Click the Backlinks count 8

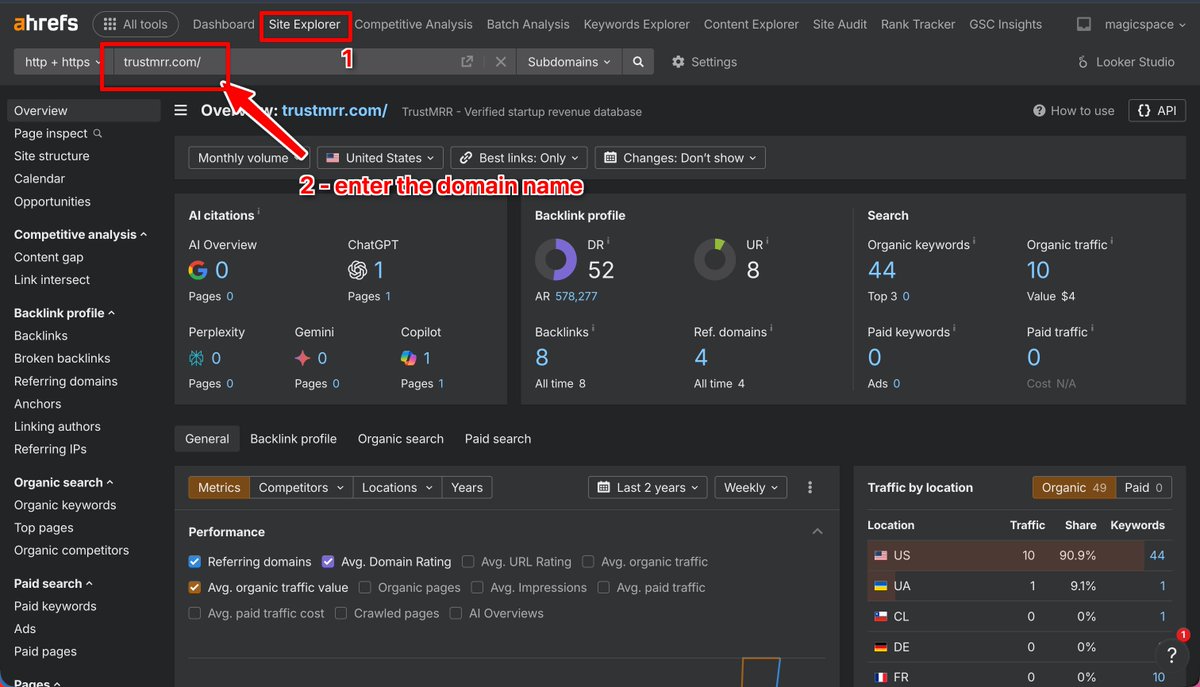click(x=542, y=357)
